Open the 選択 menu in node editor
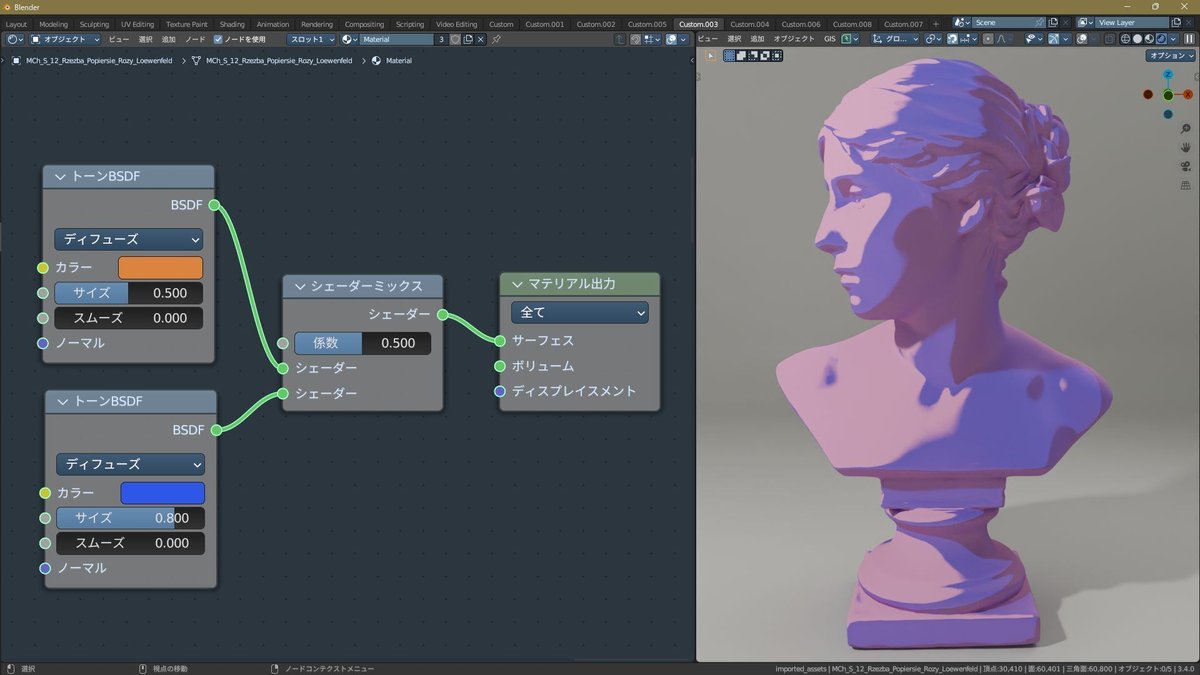 point(145,39)
